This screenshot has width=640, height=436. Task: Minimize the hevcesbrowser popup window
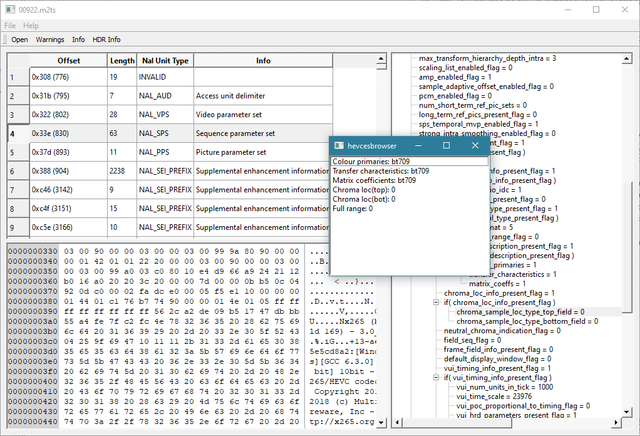(x=418, y=145)
